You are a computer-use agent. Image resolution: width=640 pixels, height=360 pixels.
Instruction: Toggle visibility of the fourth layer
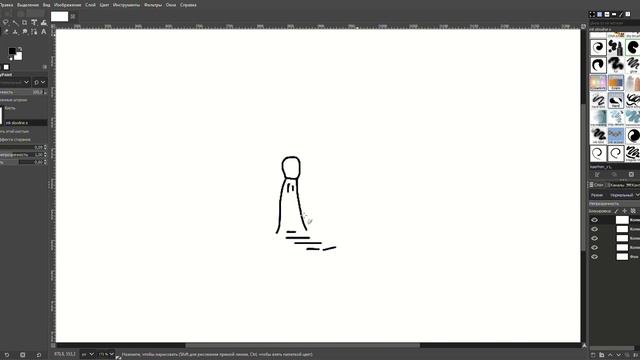594,247
